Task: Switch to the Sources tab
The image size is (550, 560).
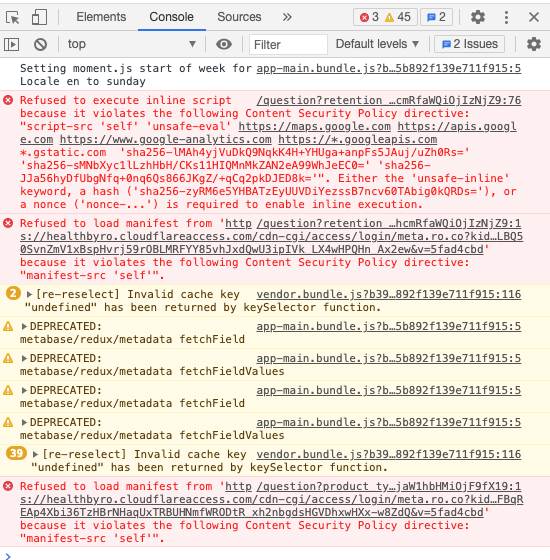Action: coord(239,17)
